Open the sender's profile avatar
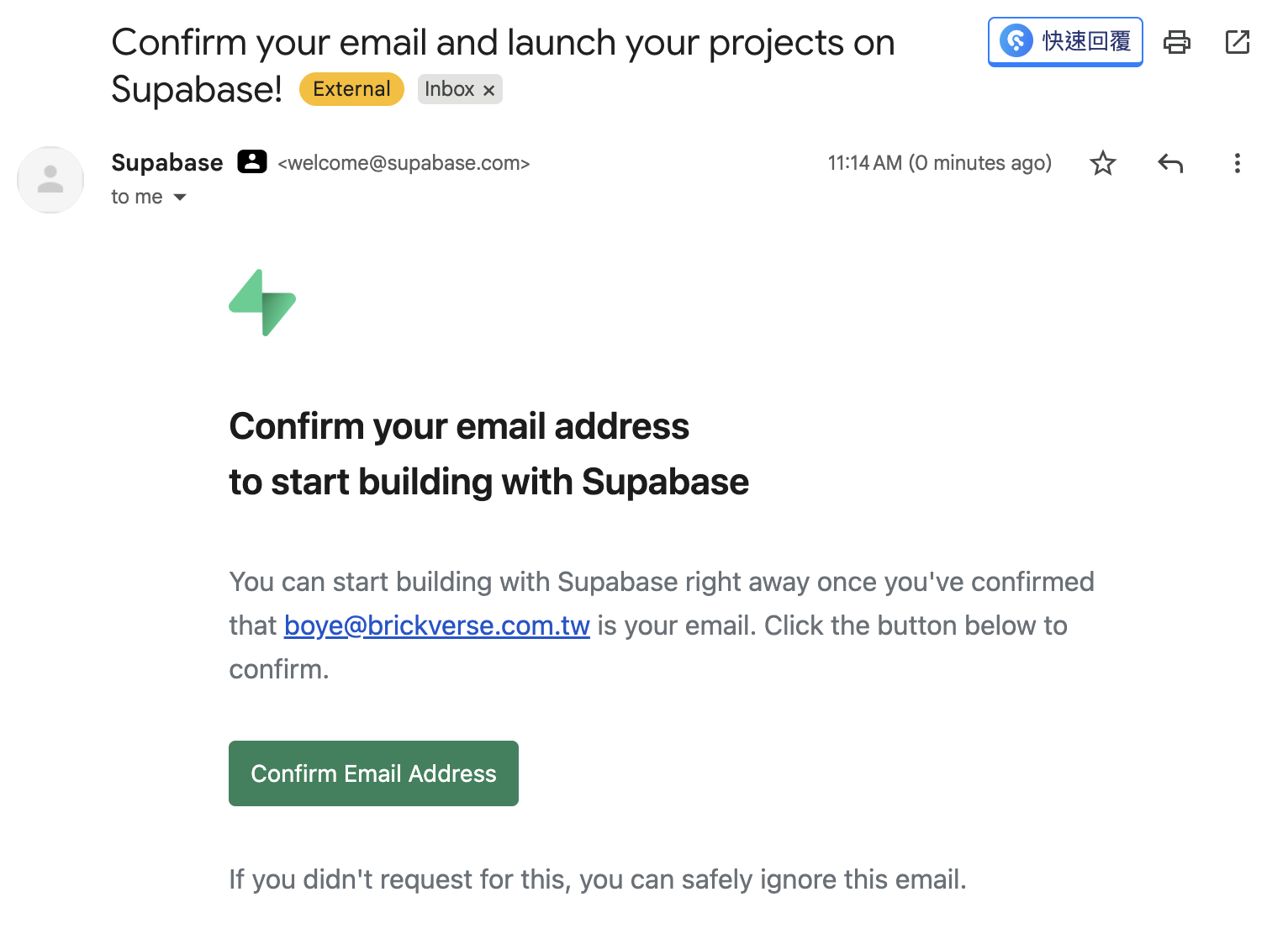Image resolution: width=1288 pixels, height=950 pixels. (x=50, y=180)
